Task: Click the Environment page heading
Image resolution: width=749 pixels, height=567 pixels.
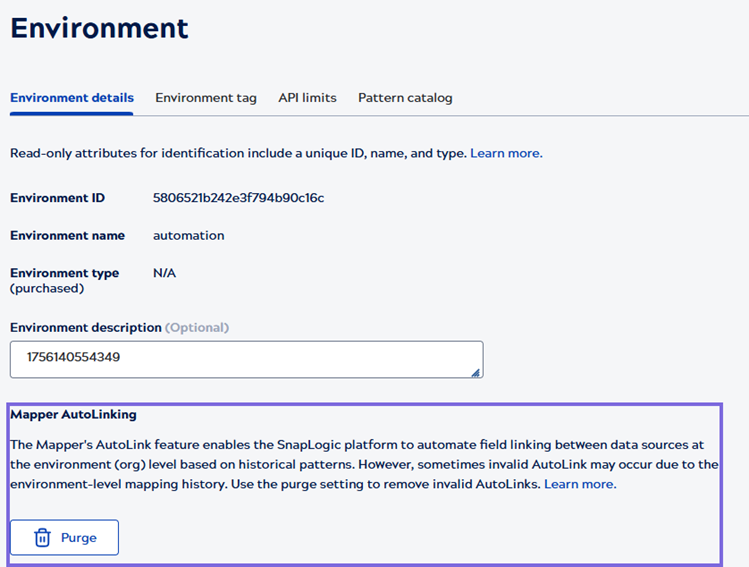Action: (99, 28)
